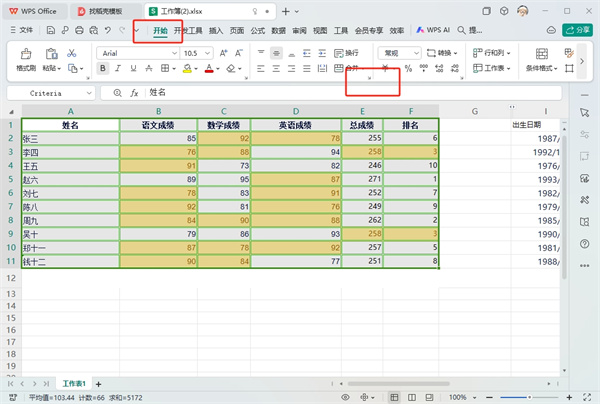Click the undo arrow in quick access toolbar
This screenshot has height=404, width=600.
click(x=107, y=31)
